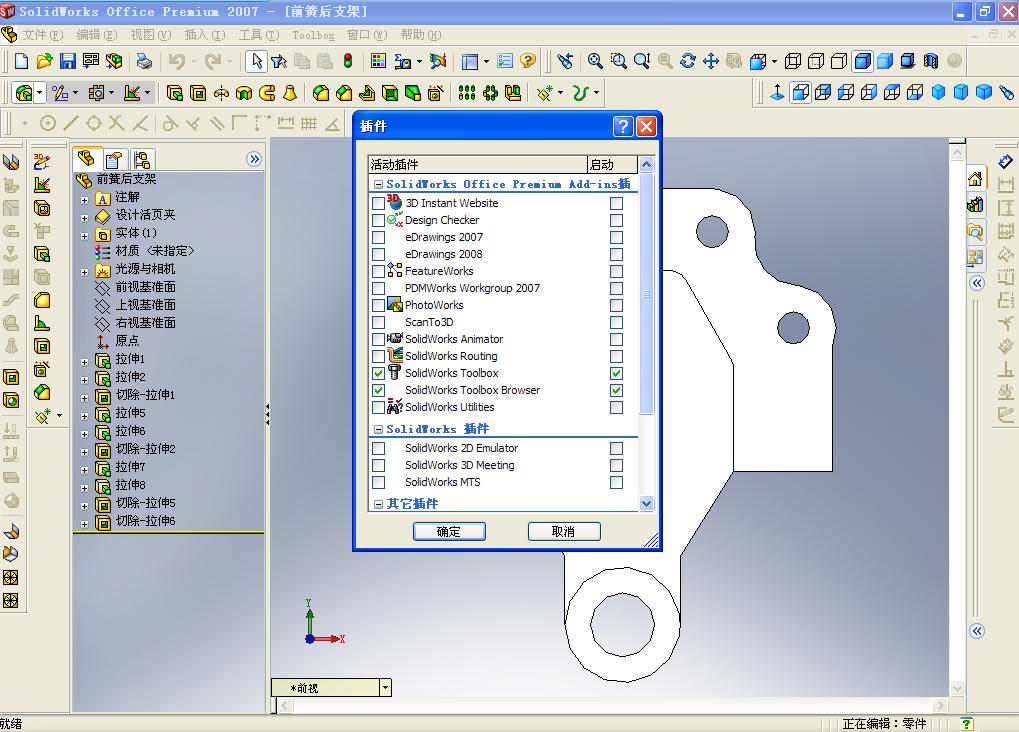Select 前视基准面 in the feature tree
This screenshot has width=1019, height=732.
pos(146,287)
